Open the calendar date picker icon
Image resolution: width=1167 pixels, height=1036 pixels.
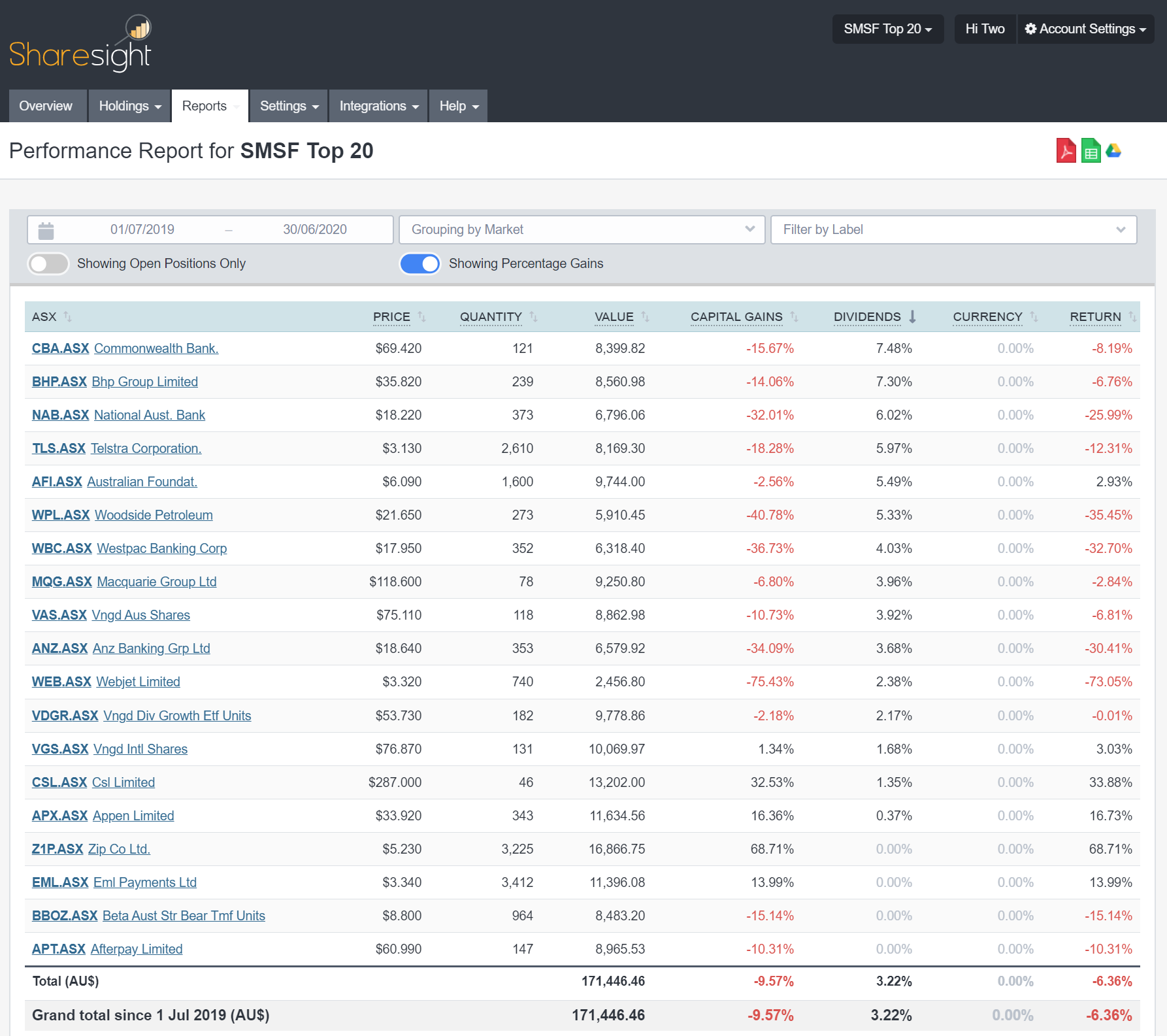tap(45, 229)
